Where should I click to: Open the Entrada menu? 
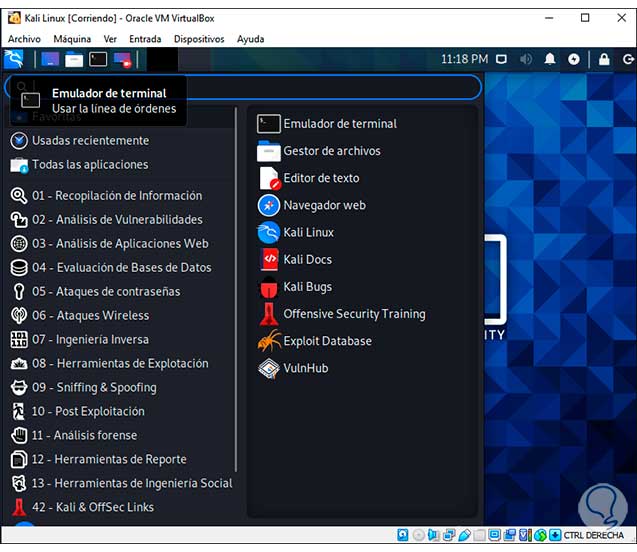145,39
